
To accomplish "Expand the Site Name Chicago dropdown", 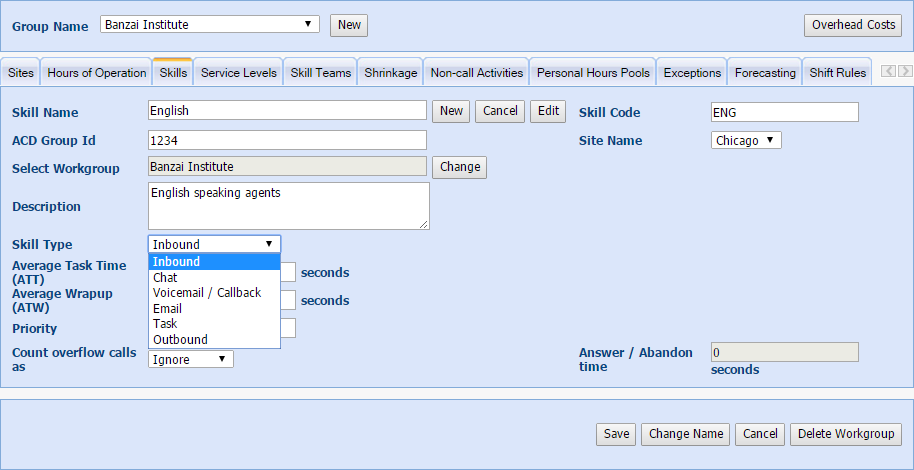I will pyautogui.click(x=746, y=140).
